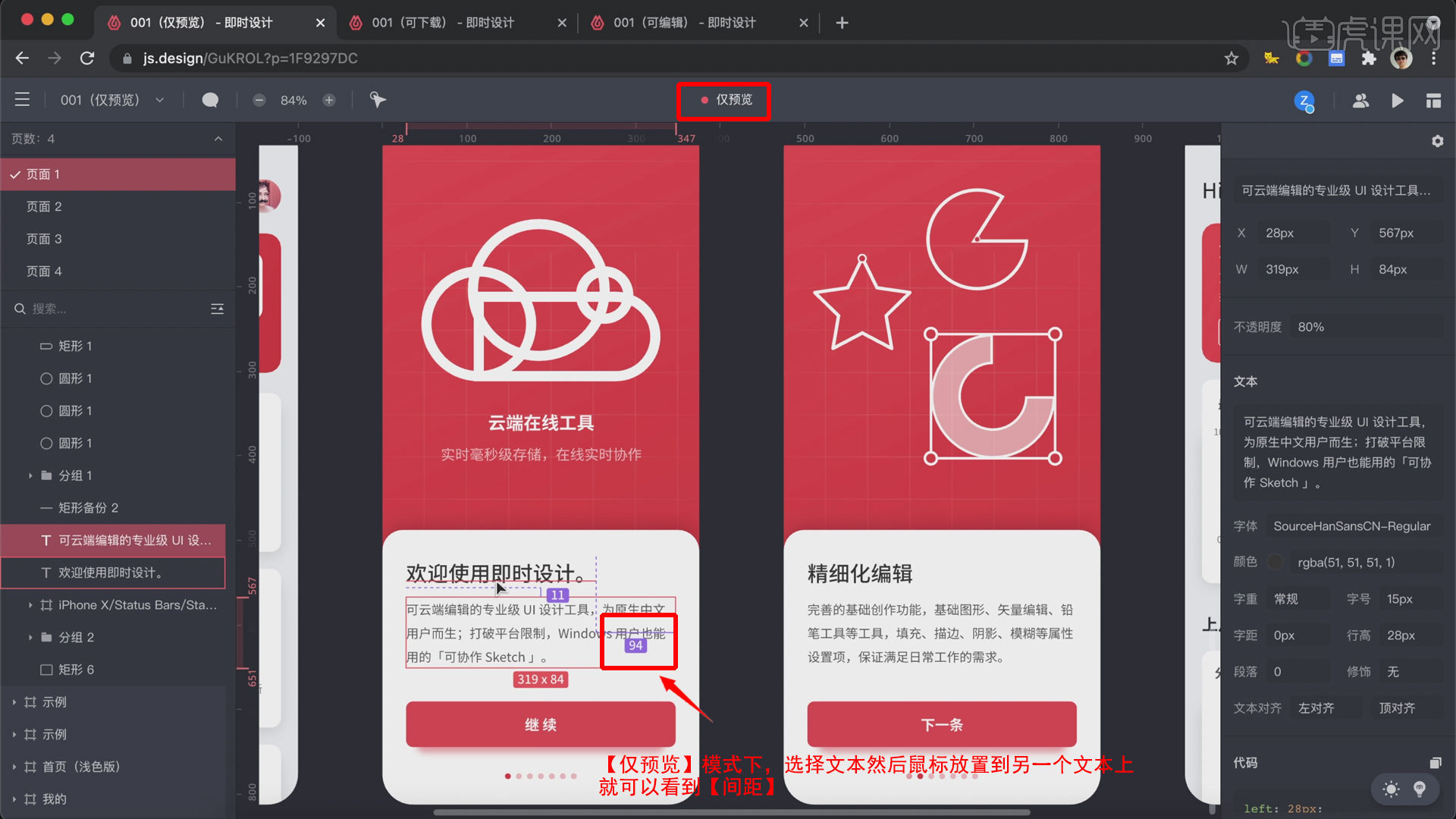Open the comment bubble tool

210,100
